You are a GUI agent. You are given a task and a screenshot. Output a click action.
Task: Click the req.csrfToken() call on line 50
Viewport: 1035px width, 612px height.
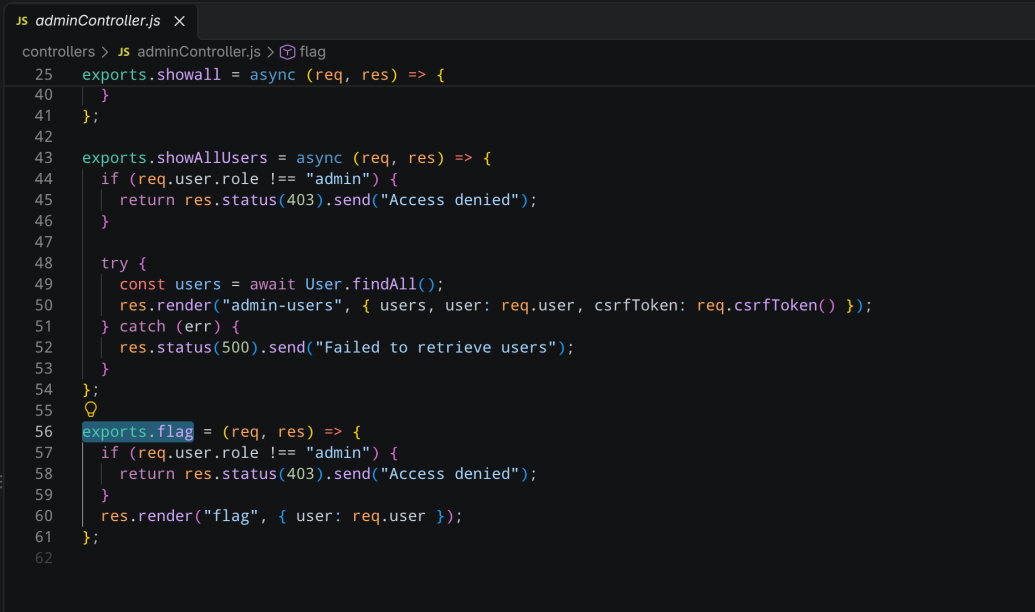(x=766, y=305)
